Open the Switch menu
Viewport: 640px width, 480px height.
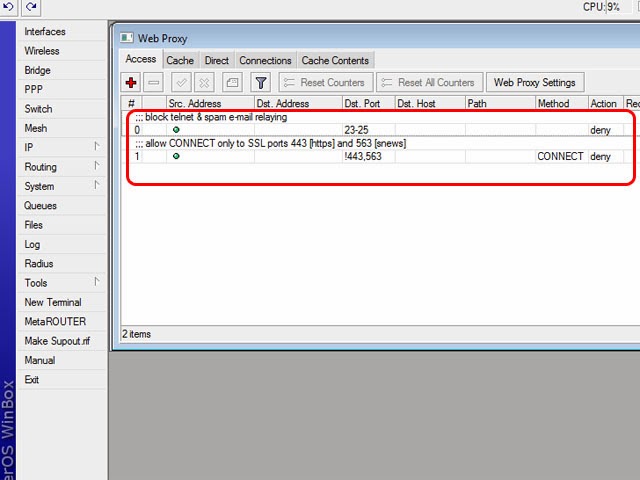pos(61,109)
